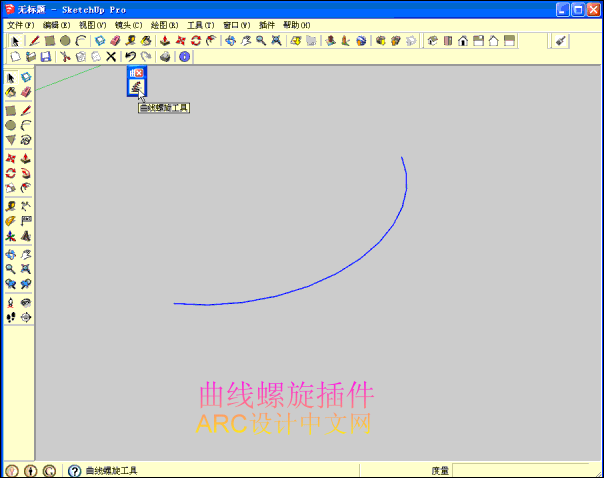
Task: Save model with the floppy disk icon
Action: [x=46, y=57]
